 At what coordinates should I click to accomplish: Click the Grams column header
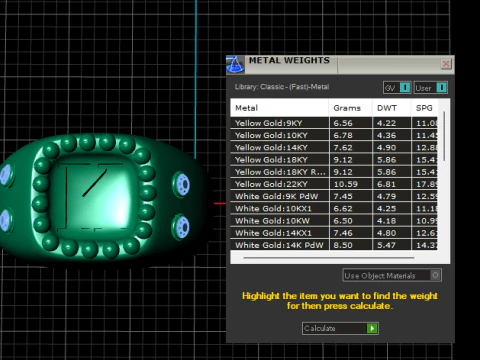click(x=350, y=108)
